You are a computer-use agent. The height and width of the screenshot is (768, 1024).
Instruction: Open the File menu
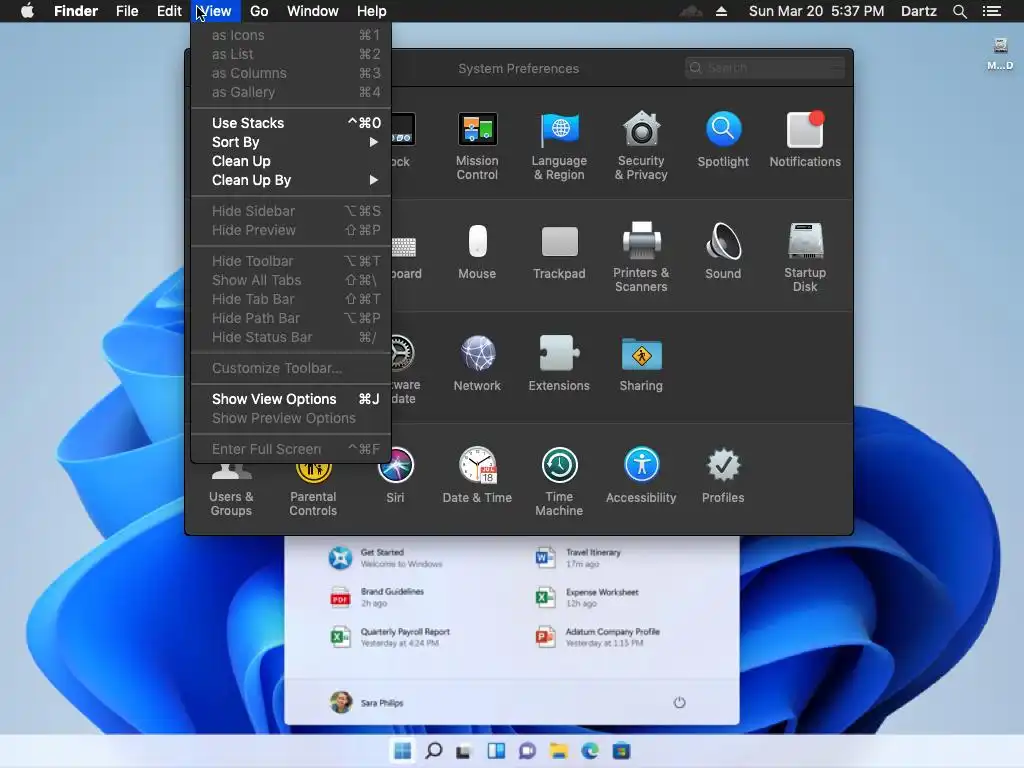[x=127, y=11]
